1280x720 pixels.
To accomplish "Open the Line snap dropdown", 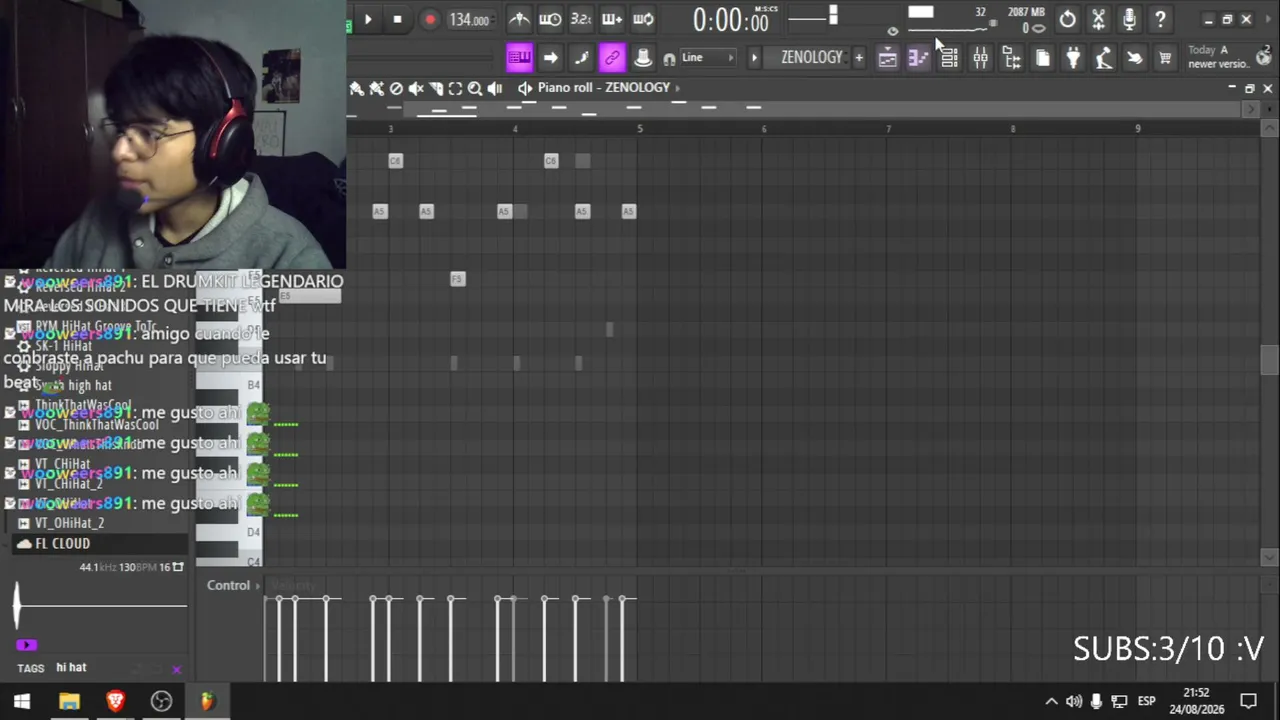I will [x=708, y=58].
